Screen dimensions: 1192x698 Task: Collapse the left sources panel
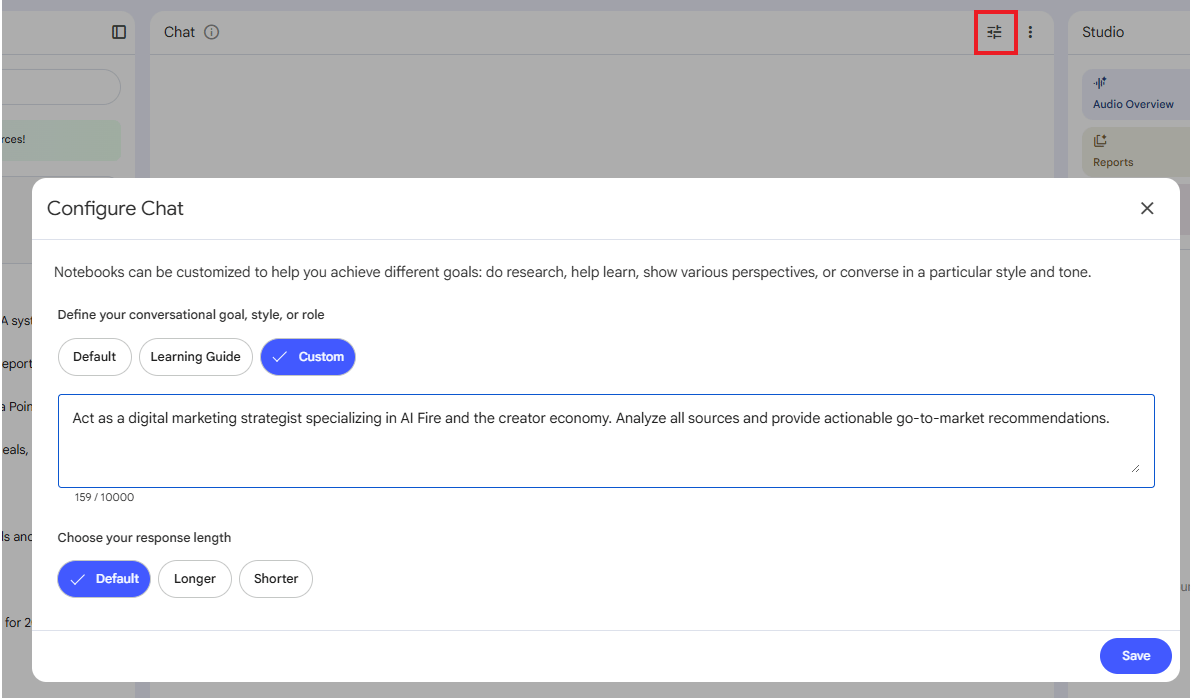click(x=118, y=31)
